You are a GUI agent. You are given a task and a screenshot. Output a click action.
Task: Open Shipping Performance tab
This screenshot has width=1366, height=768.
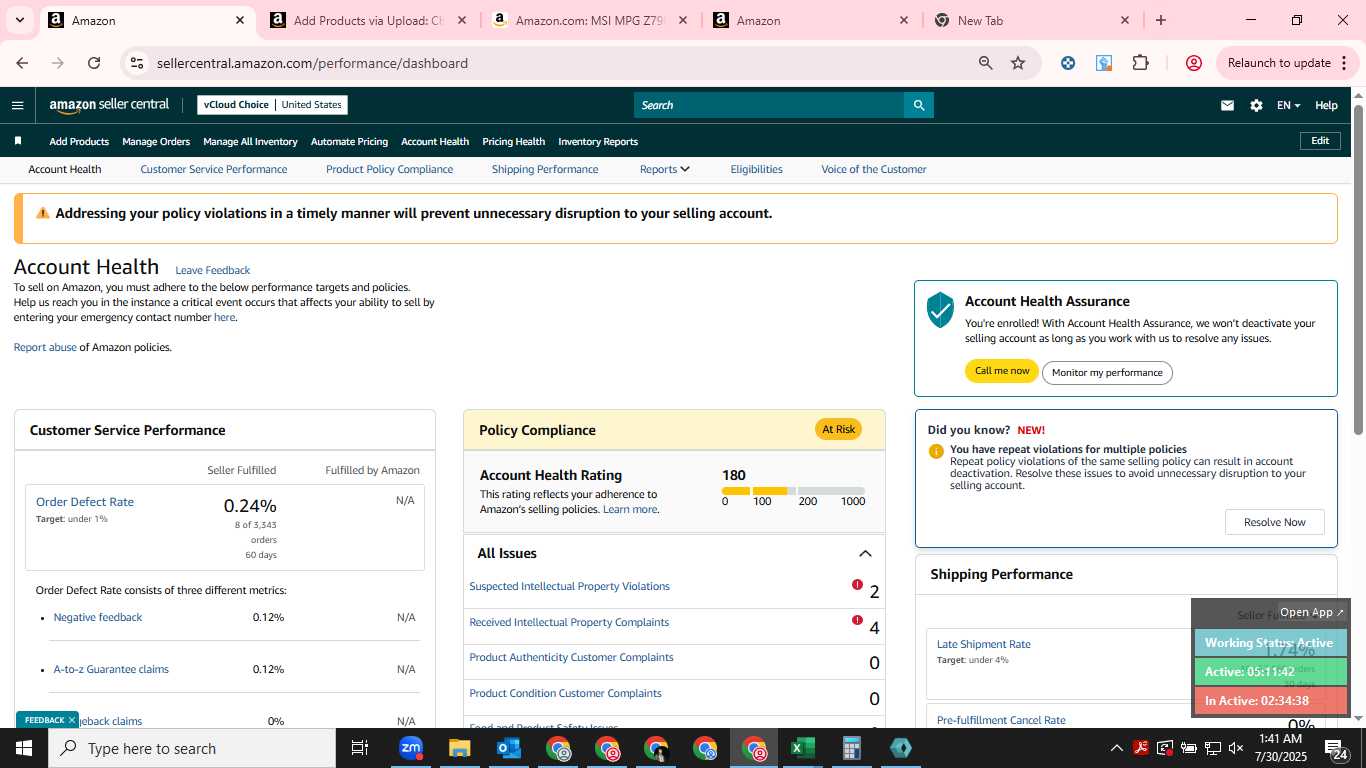(545, 169)
